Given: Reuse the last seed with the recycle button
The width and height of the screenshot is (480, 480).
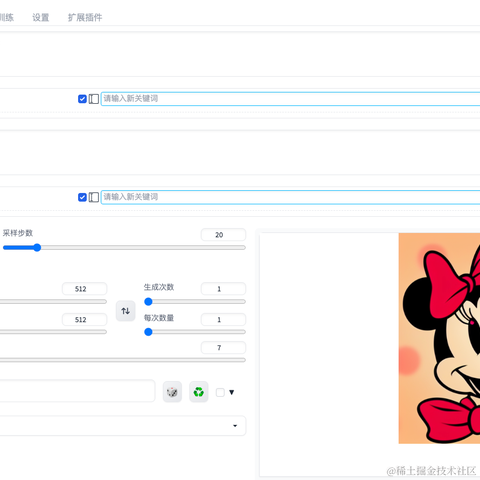Looking at the screenshot, I should click(199, 392).
